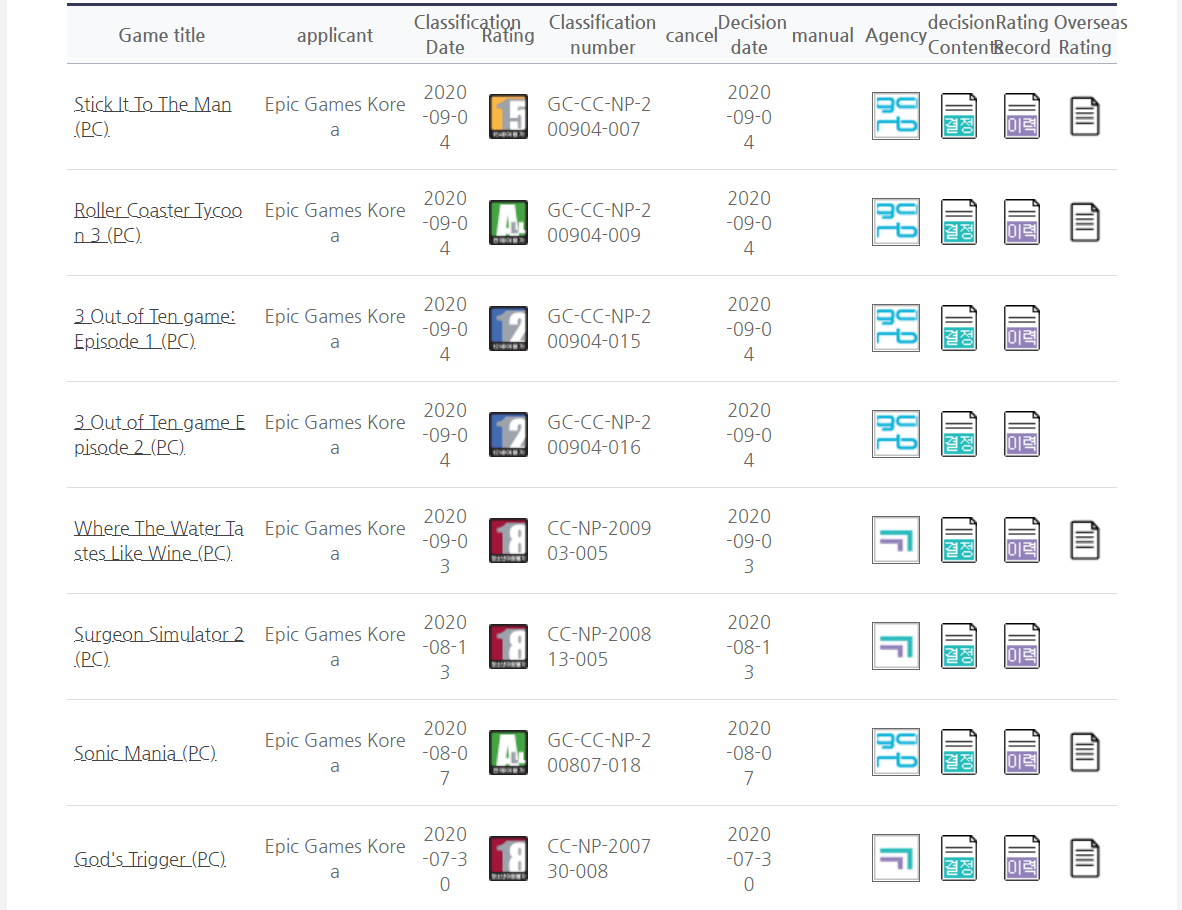The width and height of the screenshot is (1182, 910).
Task: Click the 12 rating icon for Episode 2
Action: [x=508, y=435]
